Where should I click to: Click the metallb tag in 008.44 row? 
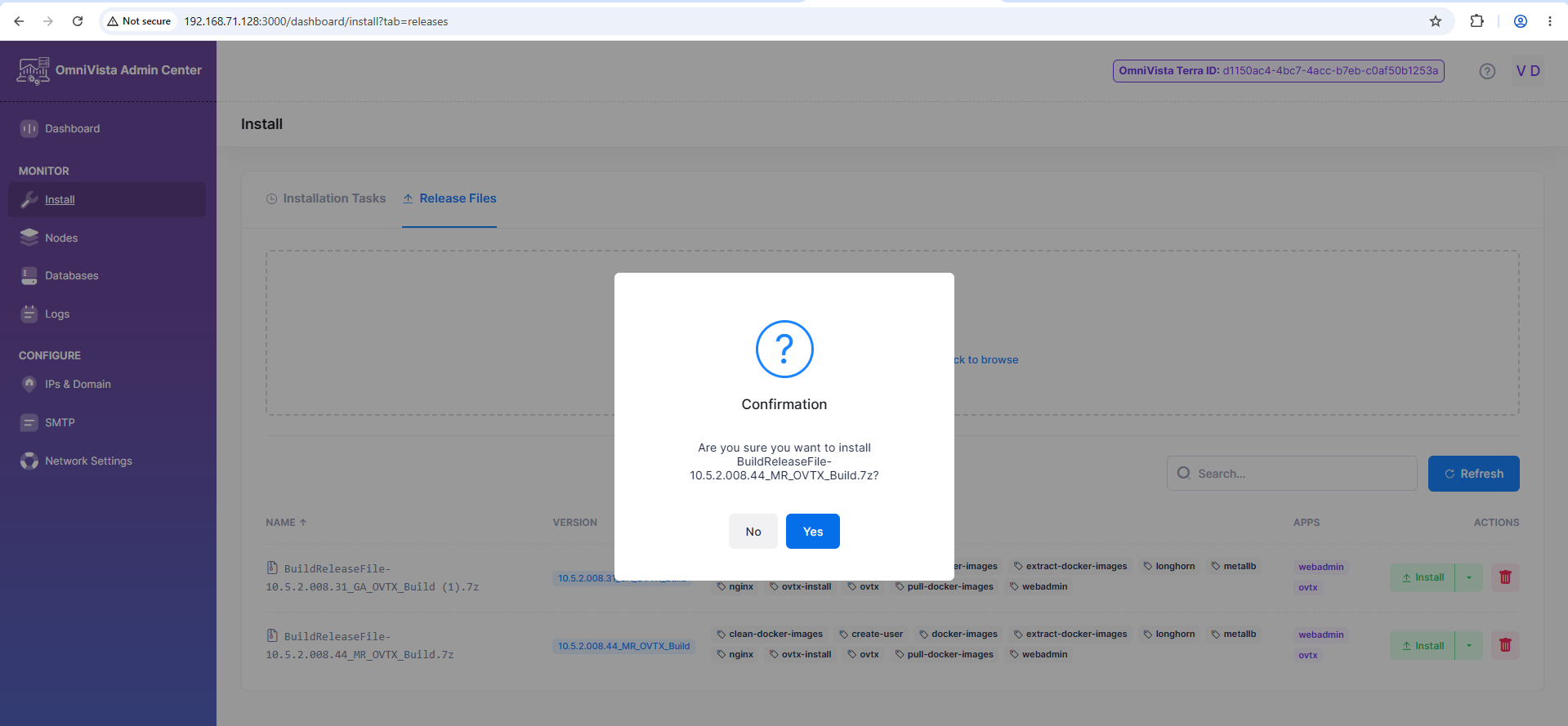tap(1234, 634)
